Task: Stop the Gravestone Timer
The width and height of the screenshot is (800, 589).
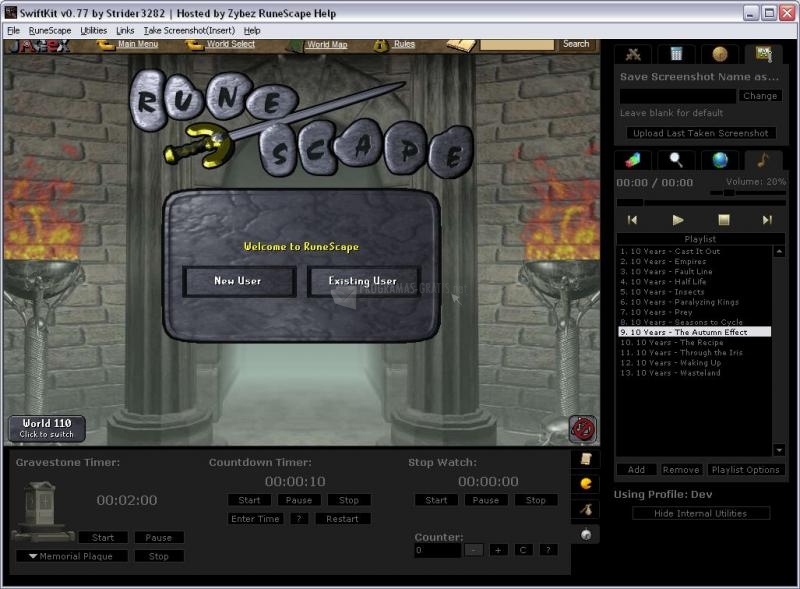Action: (x=159, y=556)
